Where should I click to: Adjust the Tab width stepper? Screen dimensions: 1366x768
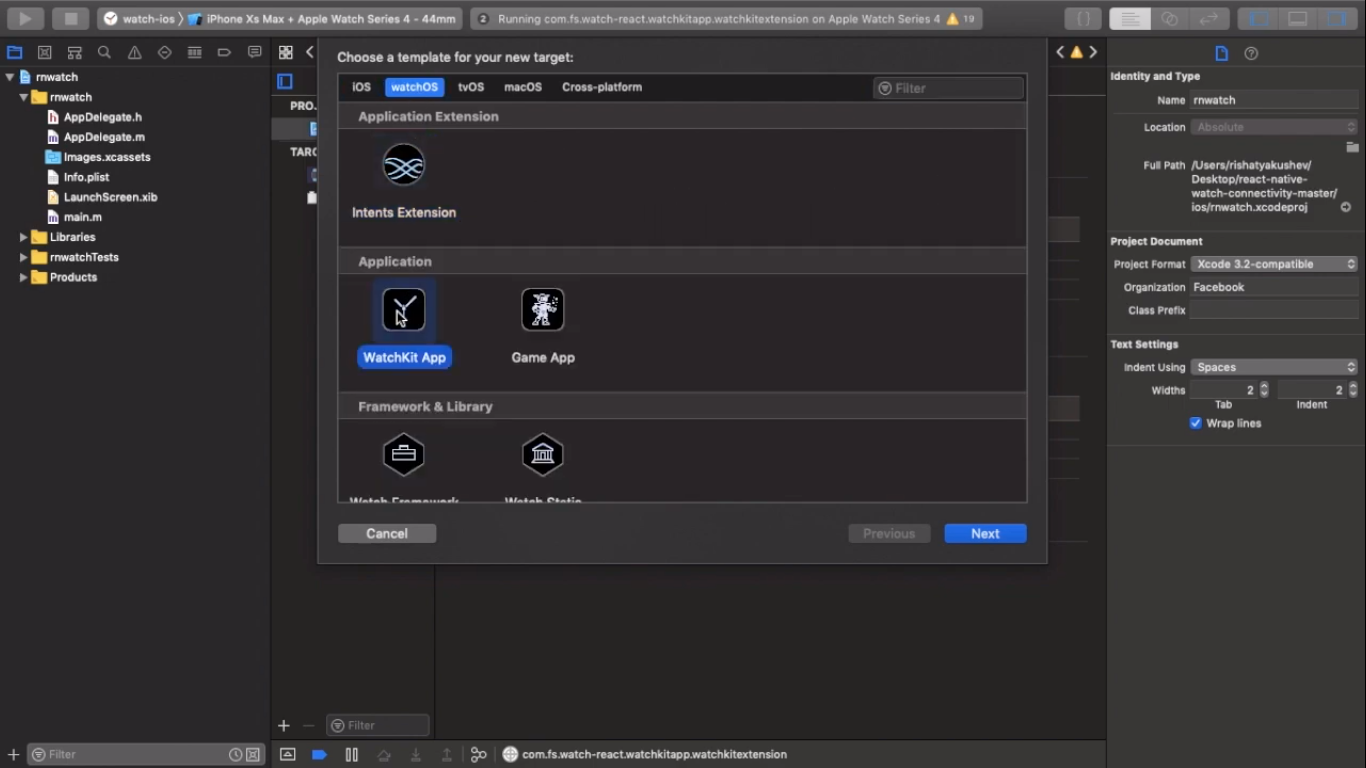[1264, 390]
